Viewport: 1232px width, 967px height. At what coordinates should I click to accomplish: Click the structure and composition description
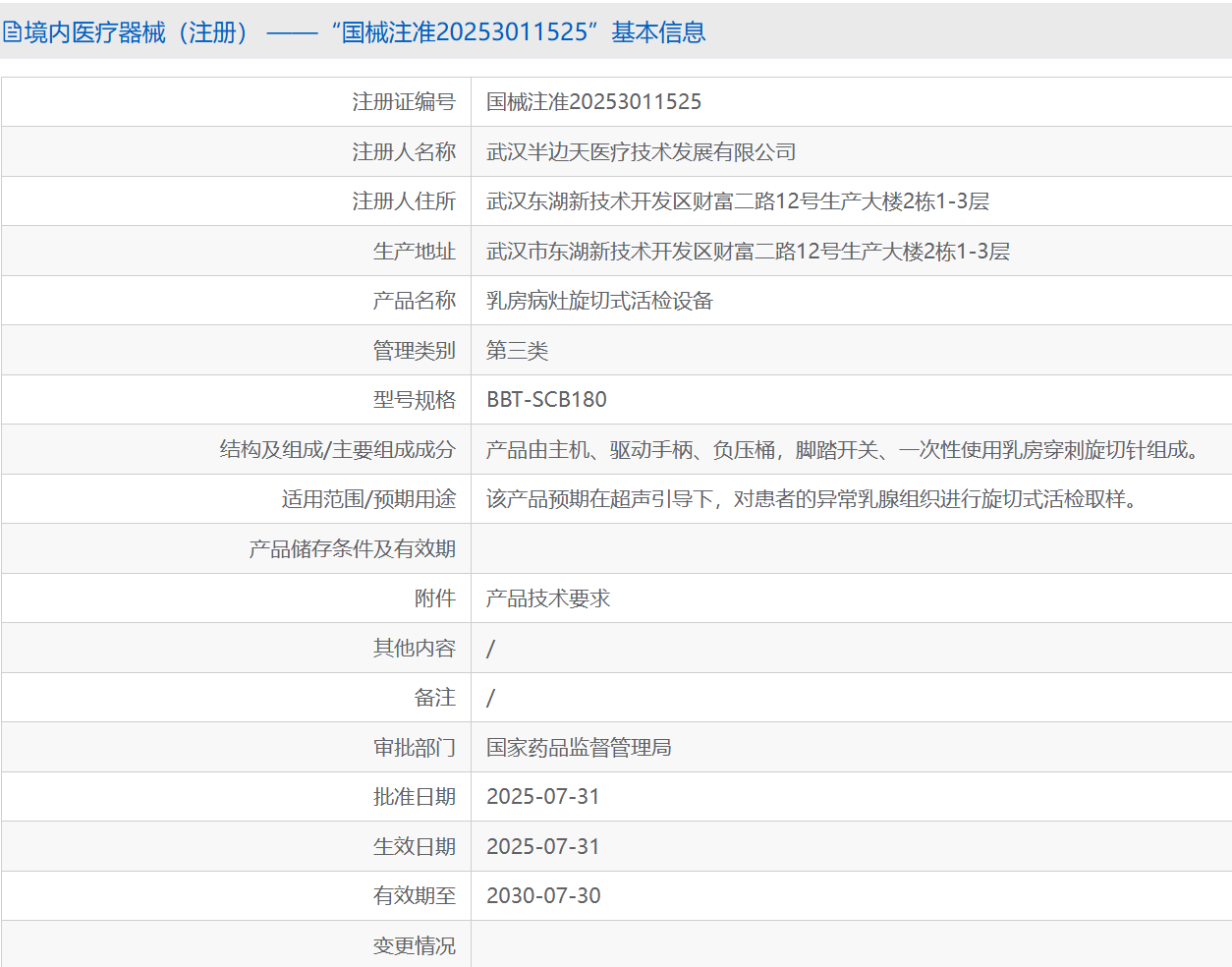point(843,450)
